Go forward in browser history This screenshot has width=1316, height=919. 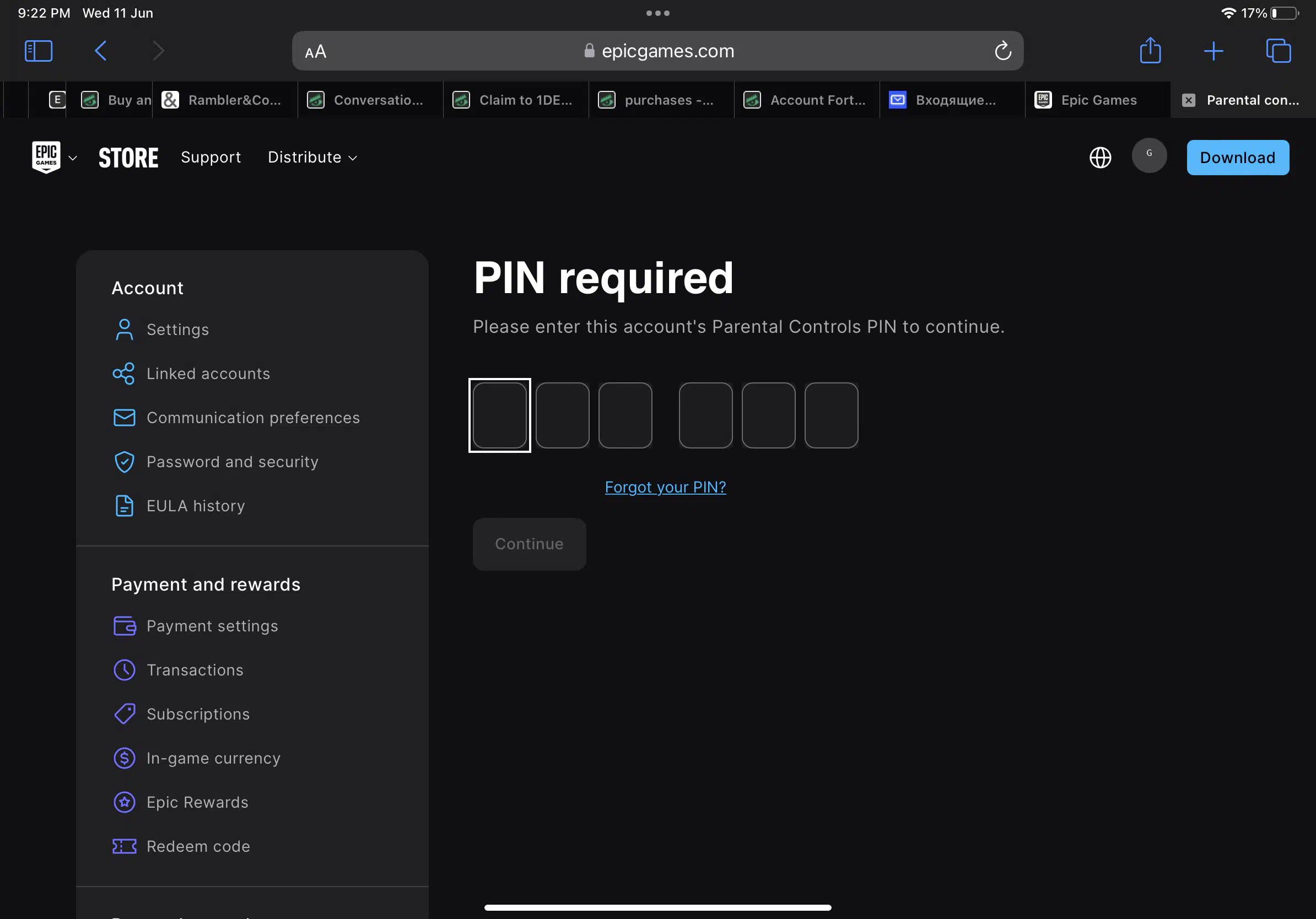pos(159,51)
